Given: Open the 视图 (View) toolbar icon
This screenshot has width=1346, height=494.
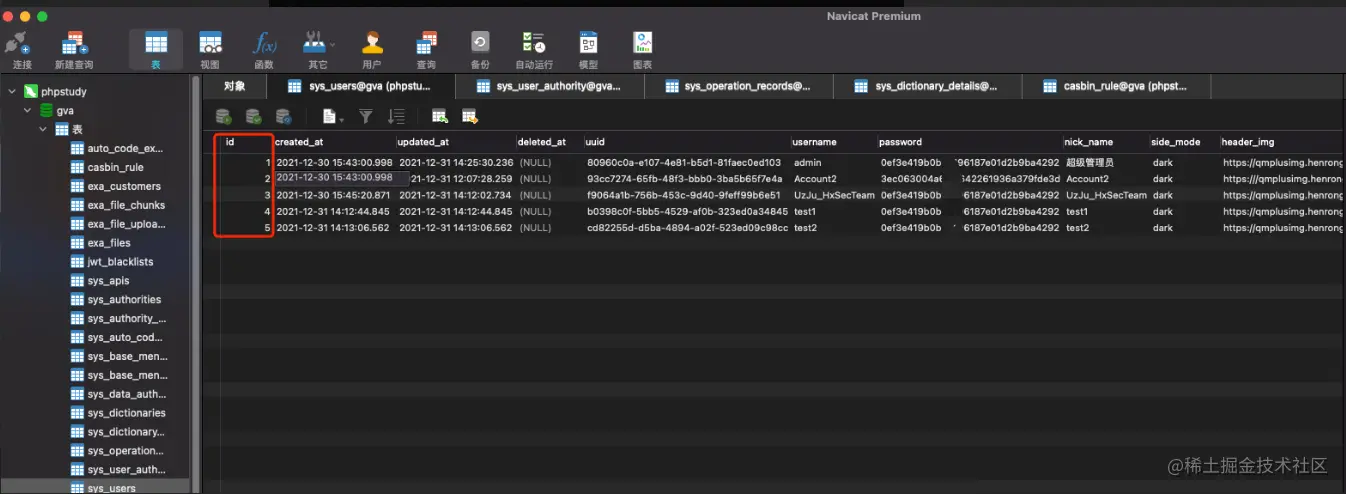Looking at the screenshot, I should click(x=210, y=43).
